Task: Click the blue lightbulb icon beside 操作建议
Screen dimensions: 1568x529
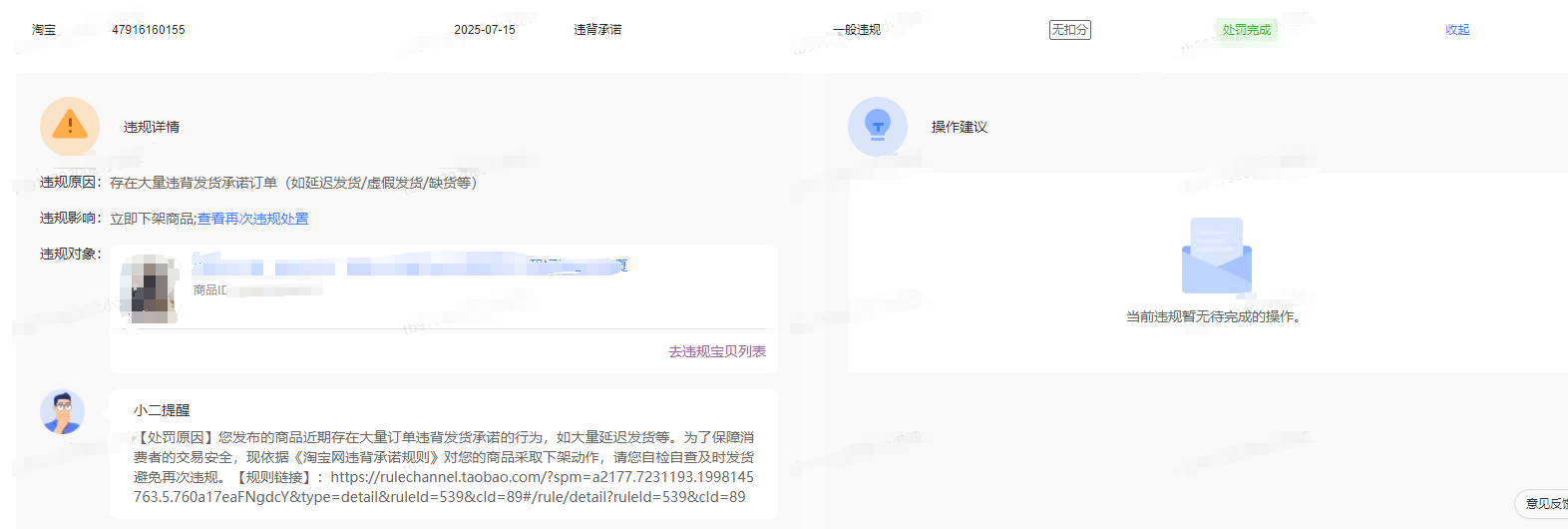Action: 877,126
